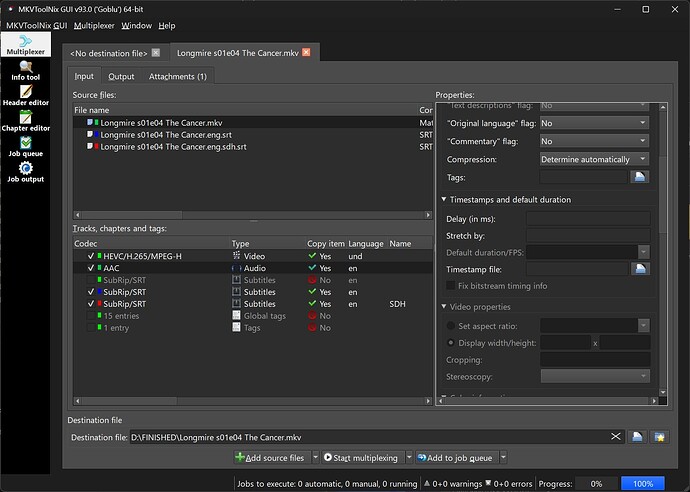Close the Longmire s01e04 The Cancer.mkv tab
Screen dimensions: 690x492
click(306, 52)
